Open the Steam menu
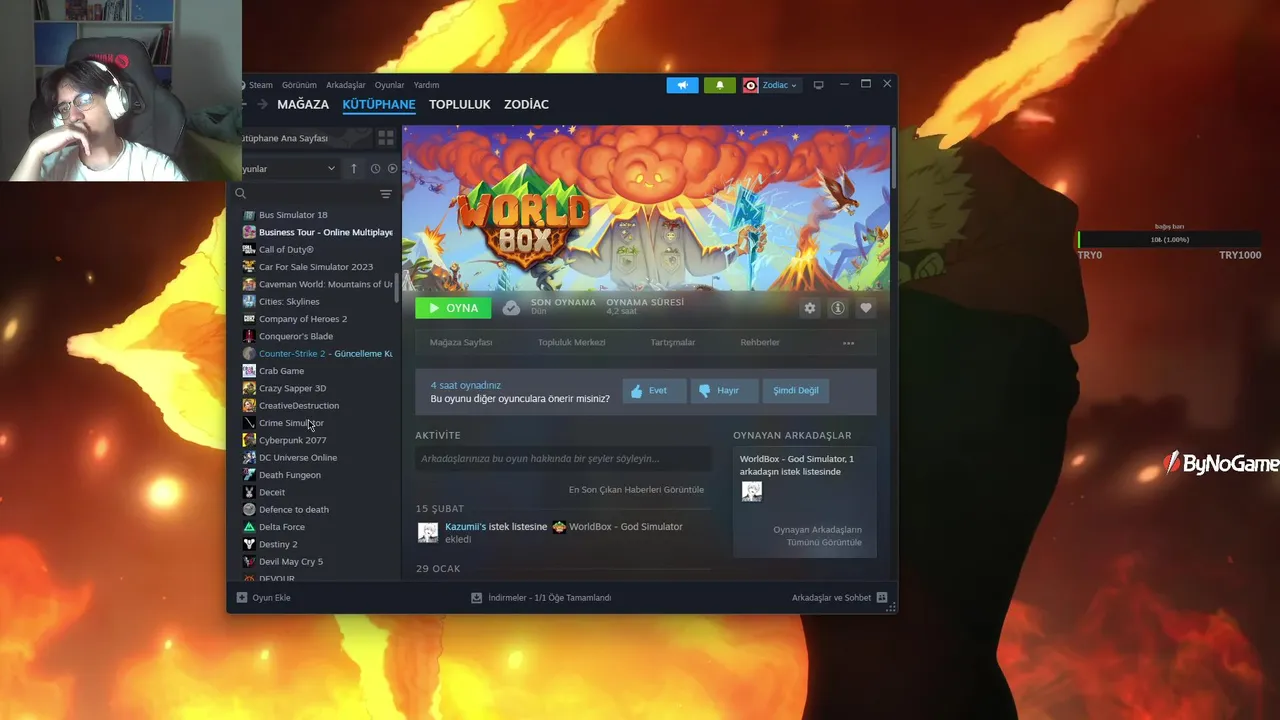 [x=260, y=85]
